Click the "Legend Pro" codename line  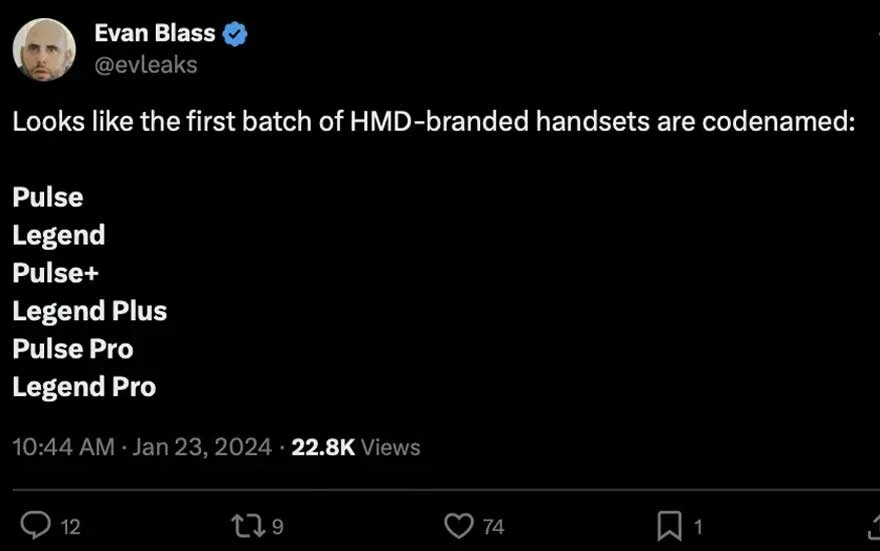click(x=84, y=387)
